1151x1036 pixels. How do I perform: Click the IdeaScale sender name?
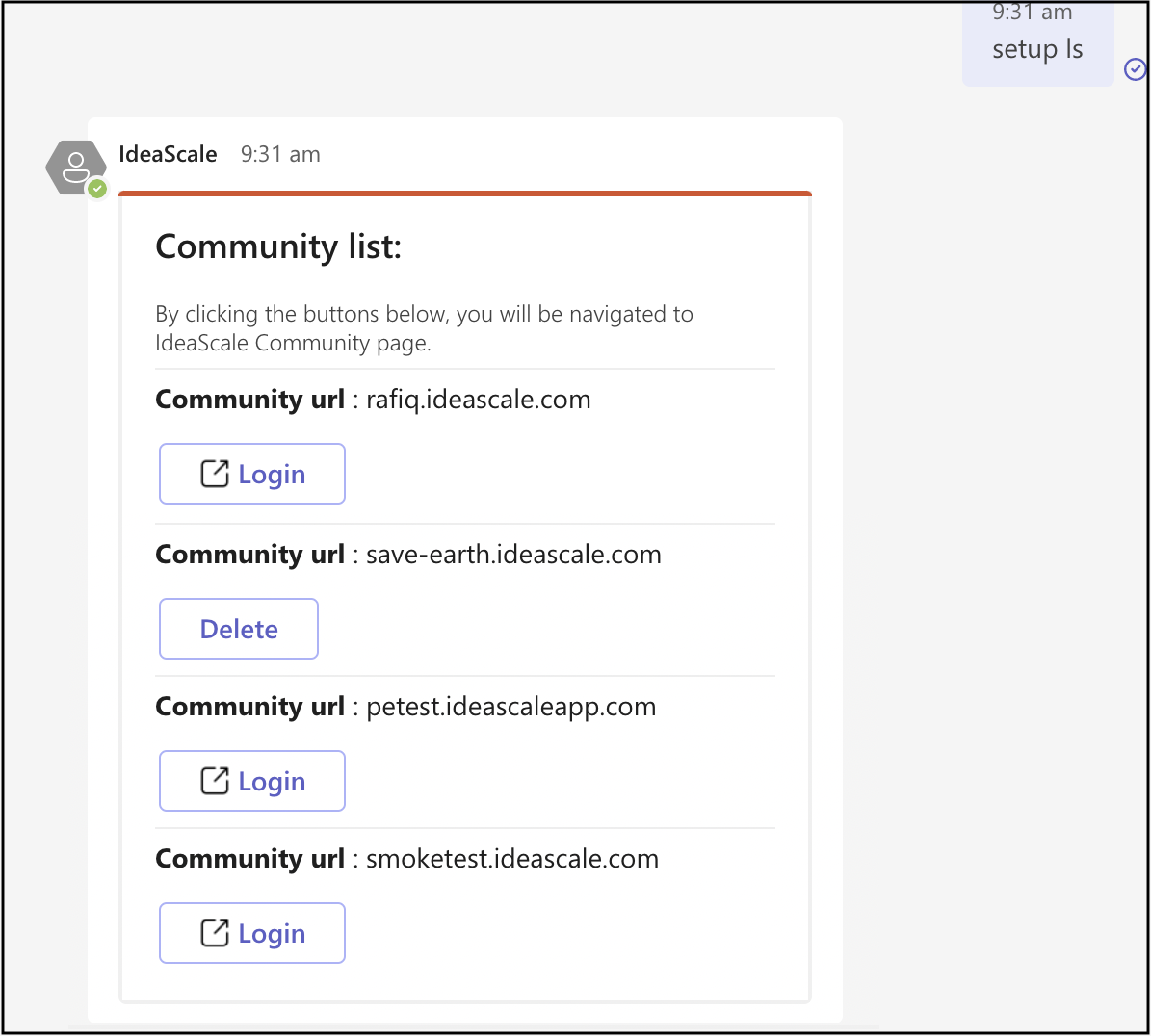(x=169, y=154)
